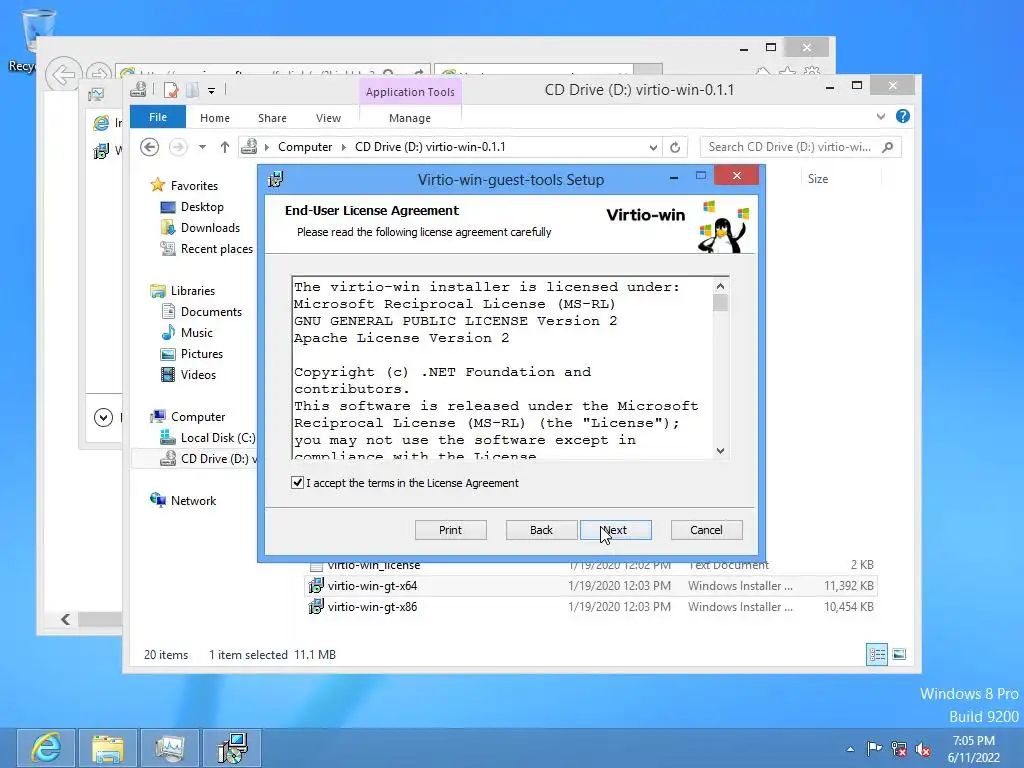1024x768 pixels.
Task: Refresh the CD Drive folder view
Action: coord(675,148)
